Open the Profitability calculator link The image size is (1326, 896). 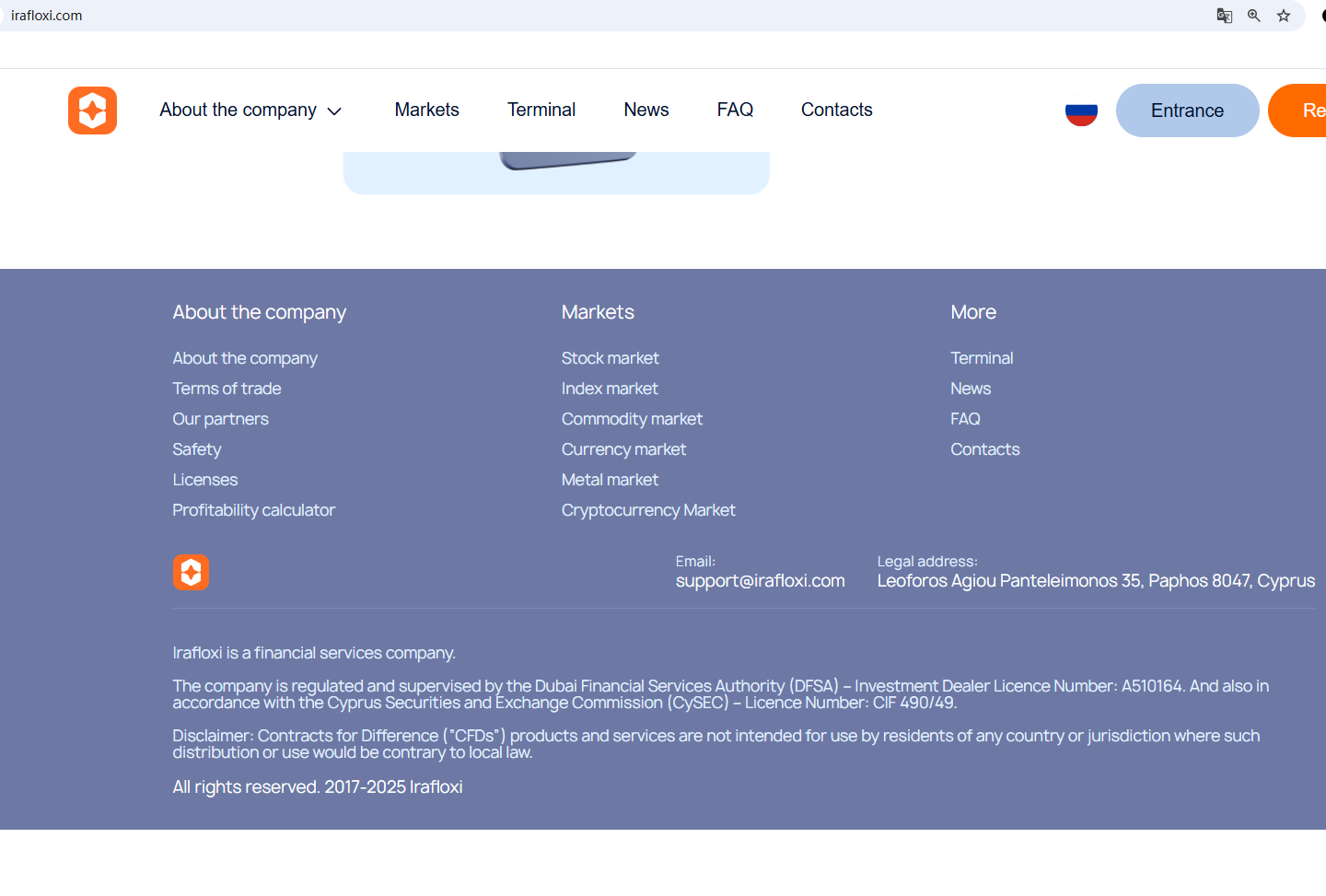[x=253, y=510]
